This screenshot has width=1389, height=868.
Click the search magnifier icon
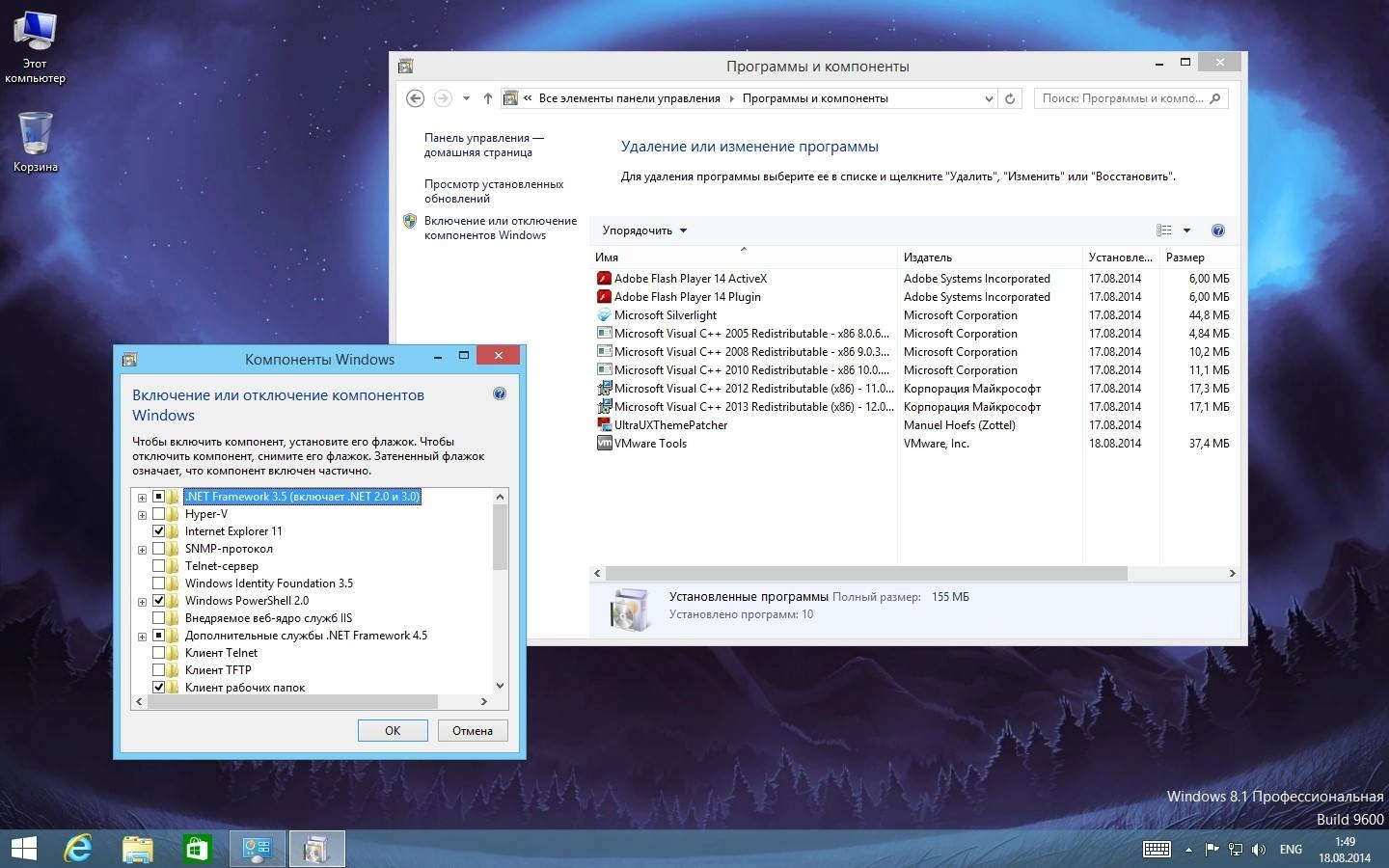(x=1215, y=98)
